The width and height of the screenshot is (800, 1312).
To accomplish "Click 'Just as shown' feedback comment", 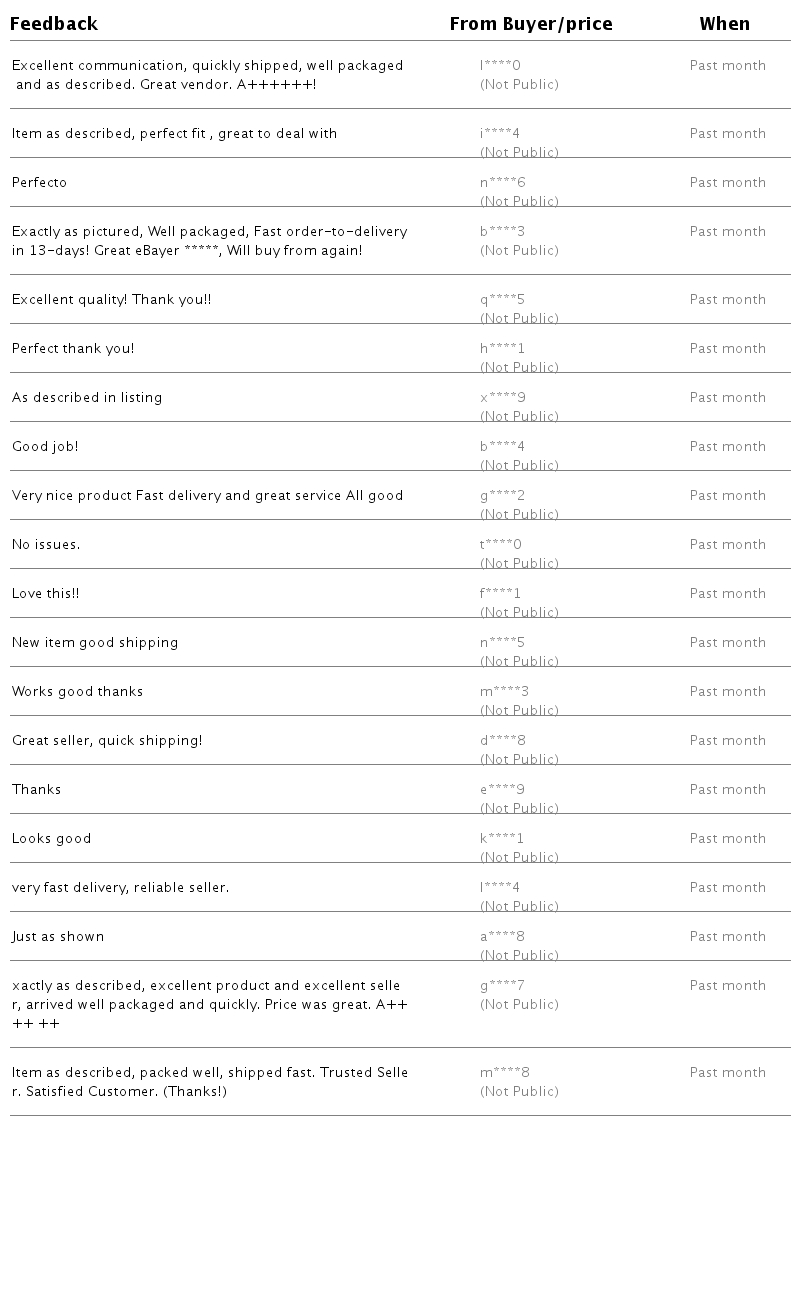I will pyautogui.click(x=58, y=937).
